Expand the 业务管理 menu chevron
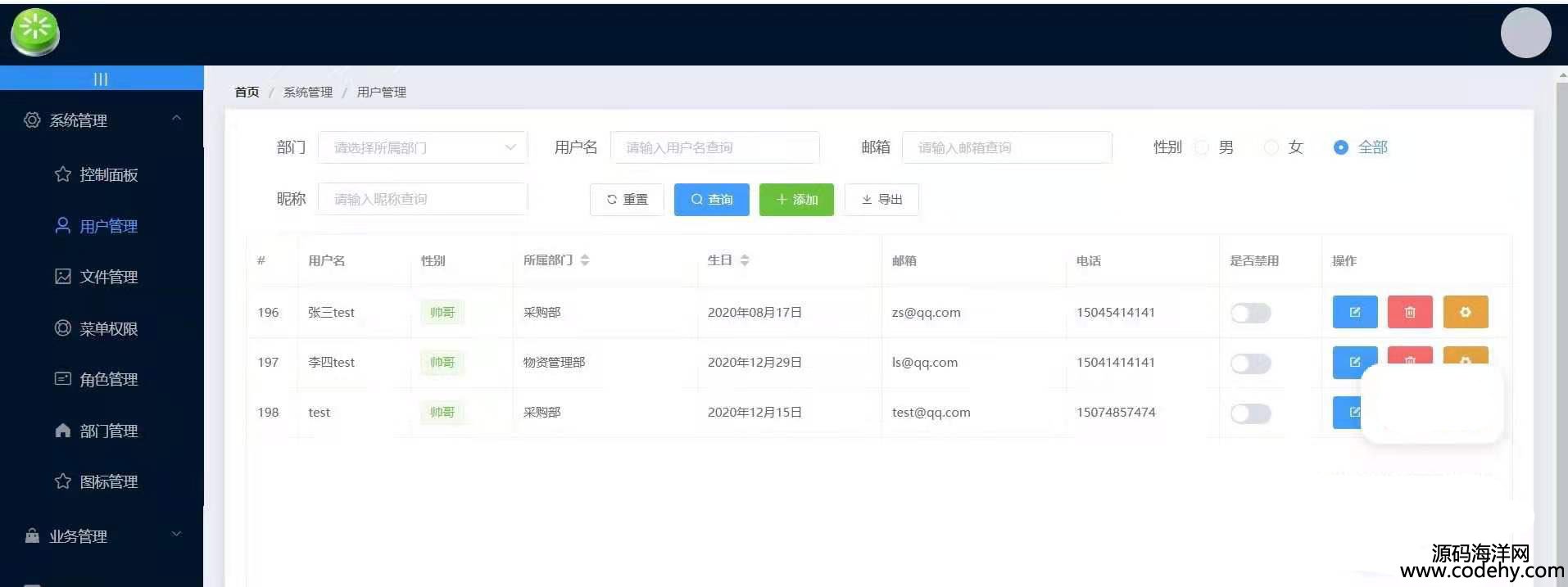Screen dimensions: 1568x587 point(176,535)
